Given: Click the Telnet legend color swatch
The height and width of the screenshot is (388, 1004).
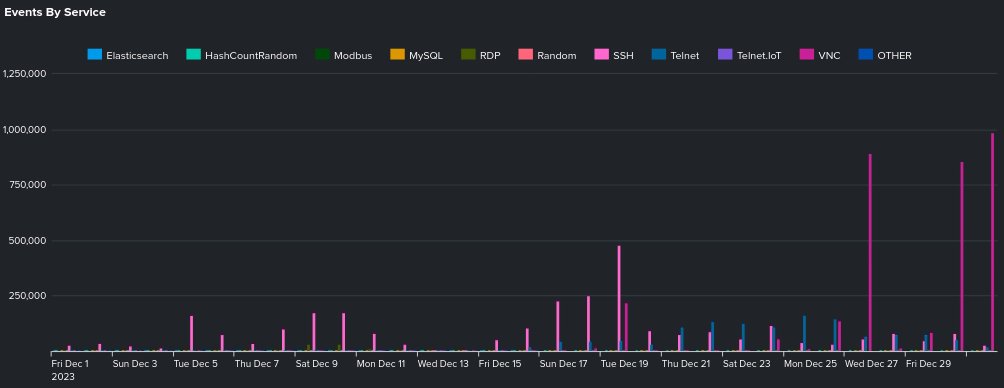Looking at the screenshot, I should 659,55.
